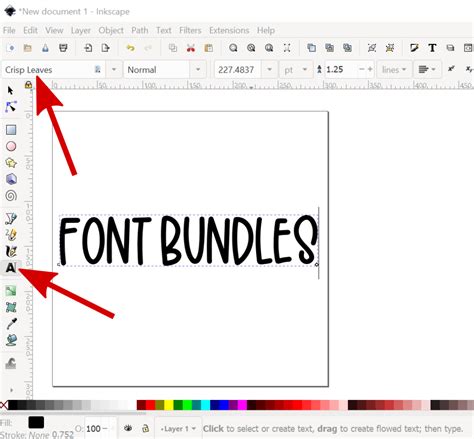
Task: Select the Spiral tool
Action: 11,195
